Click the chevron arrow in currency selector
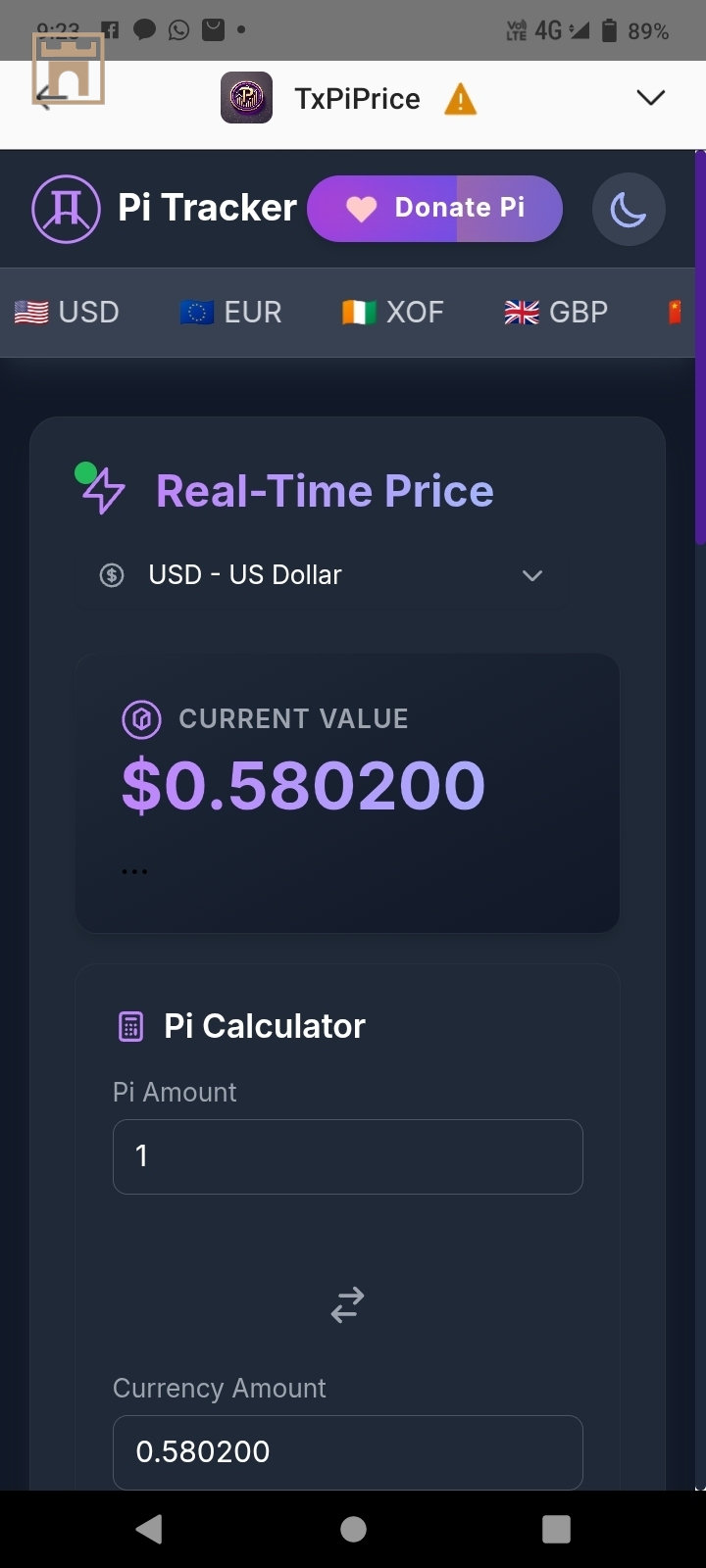The height and width of the screenshot is (1568, 706). click(x=532, y=575)
